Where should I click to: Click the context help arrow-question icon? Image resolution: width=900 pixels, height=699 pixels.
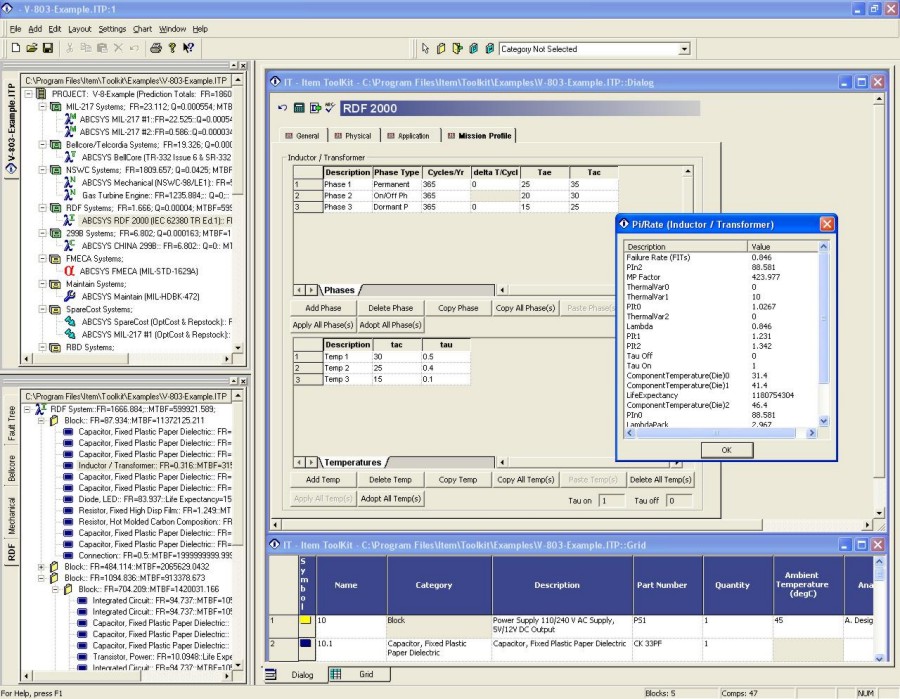click(188, 48)
